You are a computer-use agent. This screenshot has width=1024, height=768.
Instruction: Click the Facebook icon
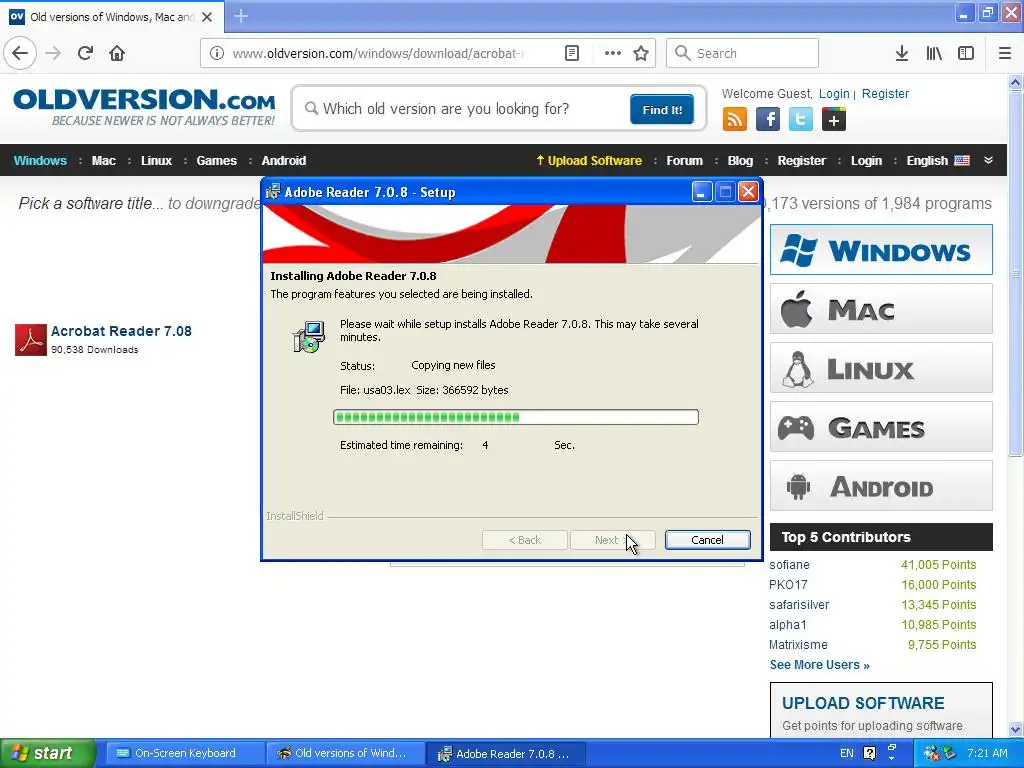coord(768,120)
